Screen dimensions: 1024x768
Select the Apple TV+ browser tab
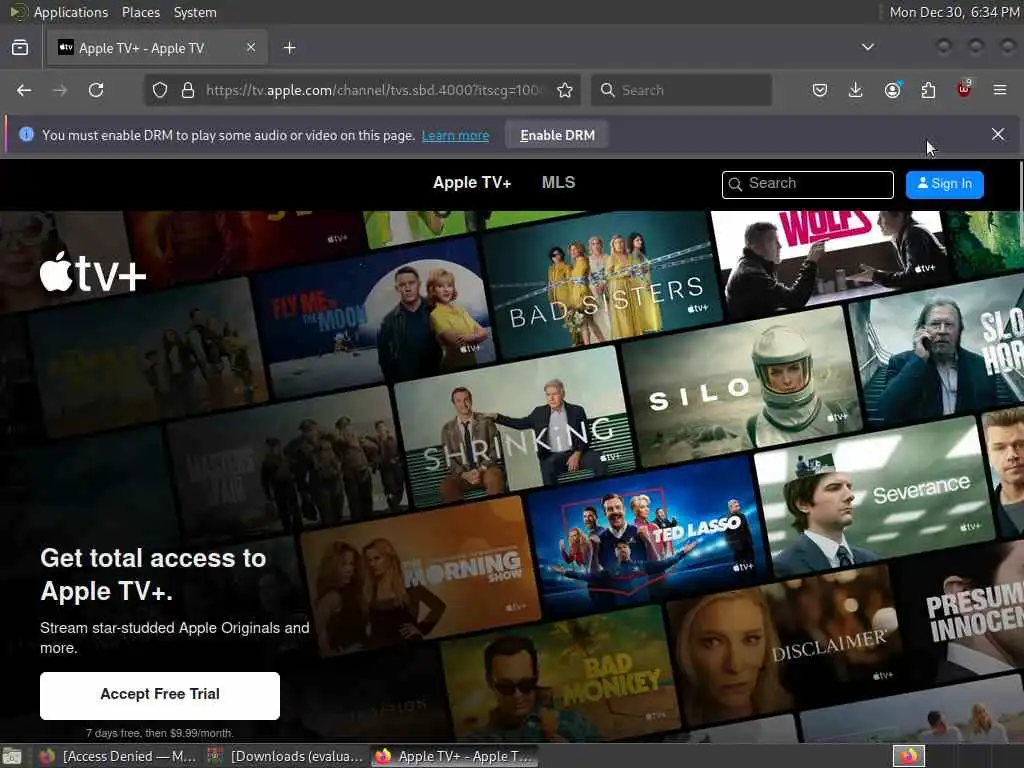157,48
